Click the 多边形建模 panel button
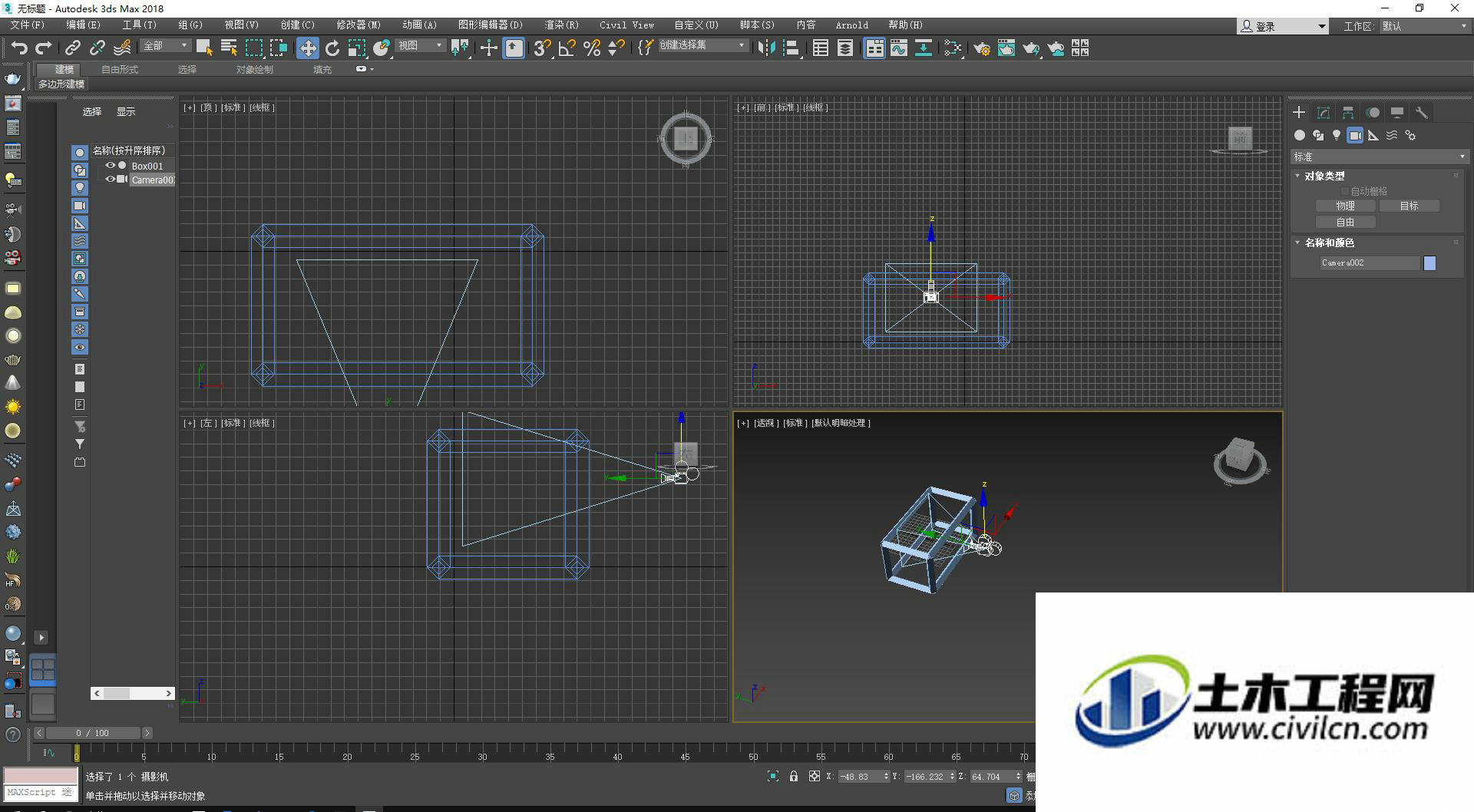The height and width of the screenshot is (812, 1474). [61, 84]
